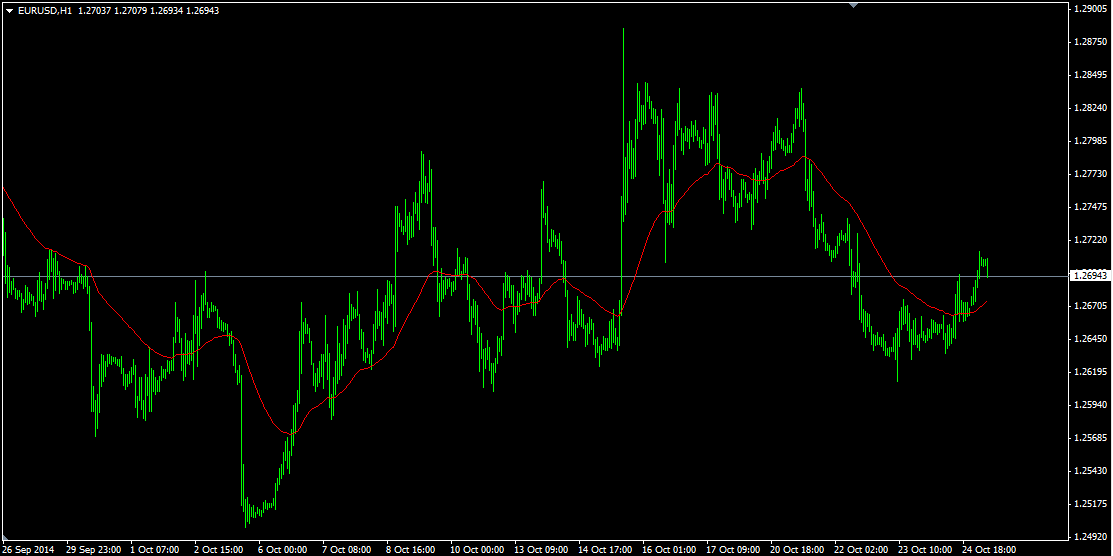Click the chart shift triangle marker at top

853,5
